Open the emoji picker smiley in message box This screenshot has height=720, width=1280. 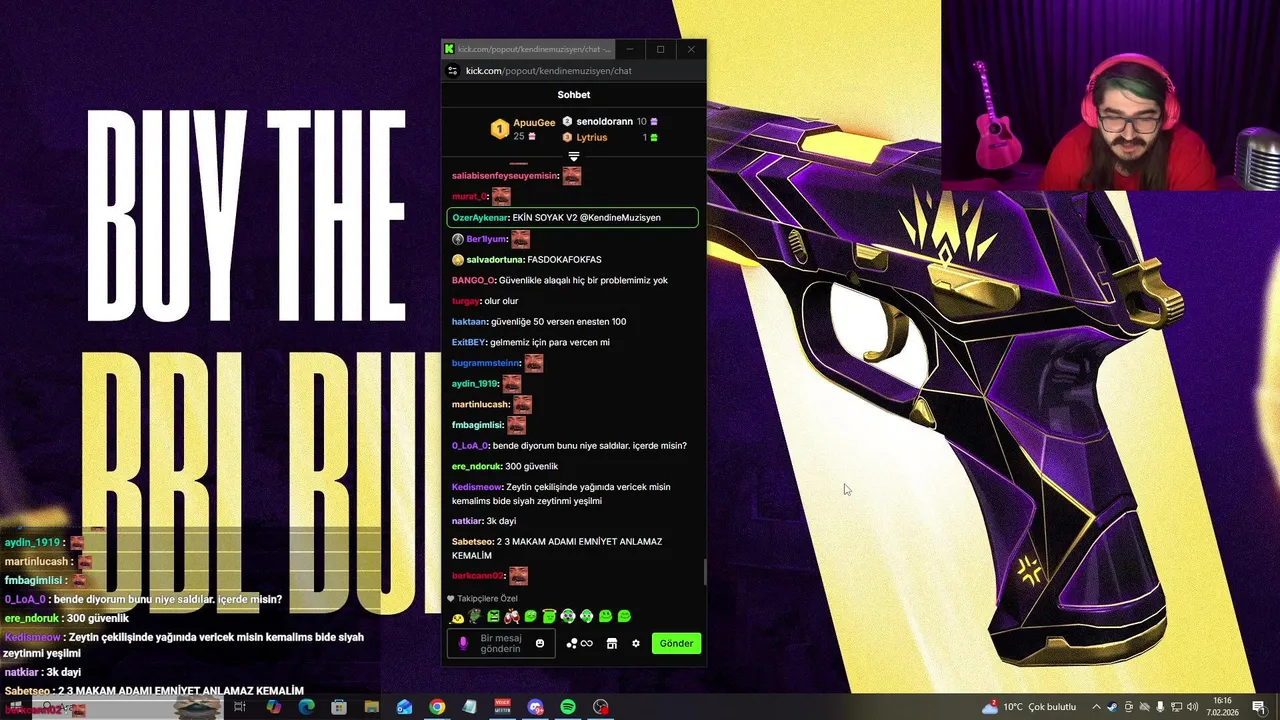(540, 643)
